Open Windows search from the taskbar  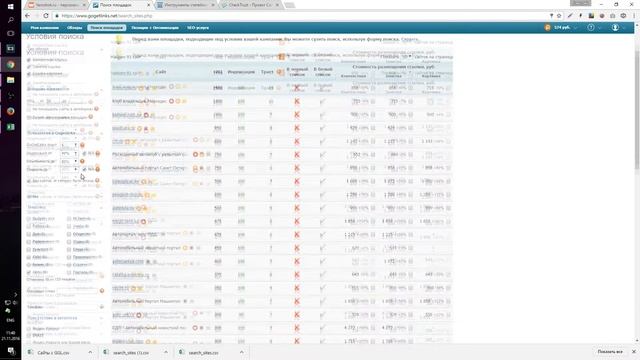coord(11,20)
